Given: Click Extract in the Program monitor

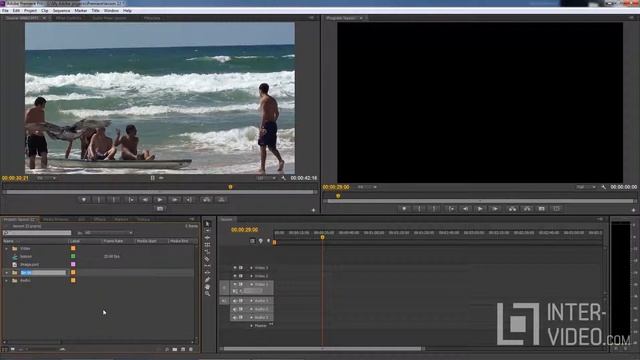Looking at the screenshot, I should tap(527, 209).
